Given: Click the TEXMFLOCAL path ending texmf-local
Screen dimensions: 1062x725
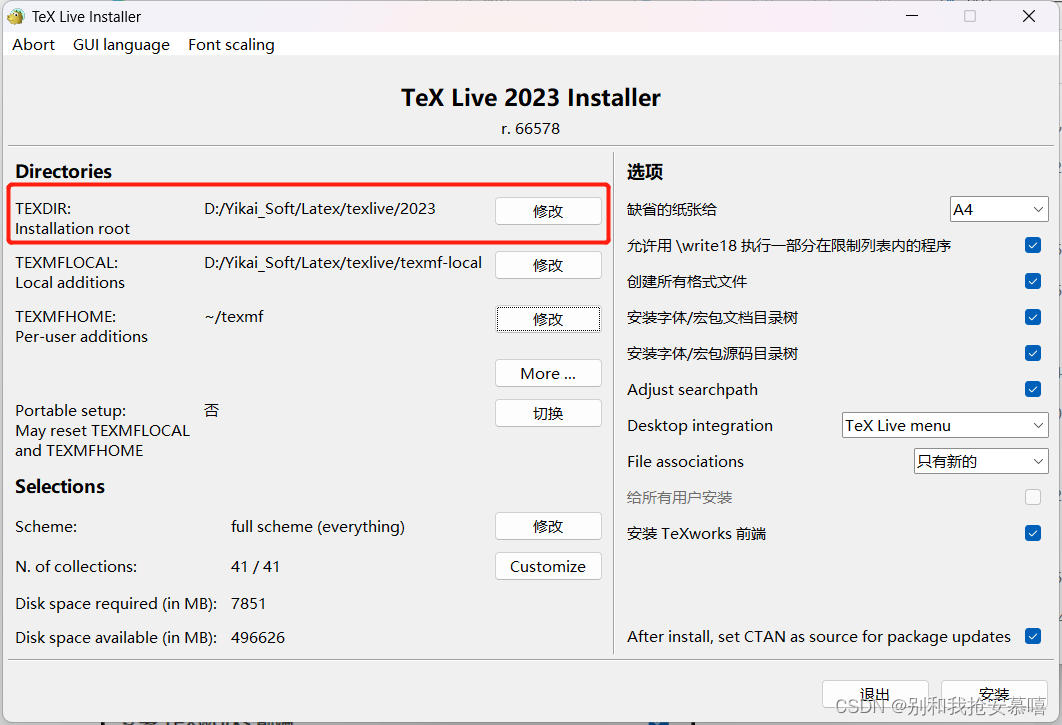Looking at the screenshot, I should [x=343, y=263].
